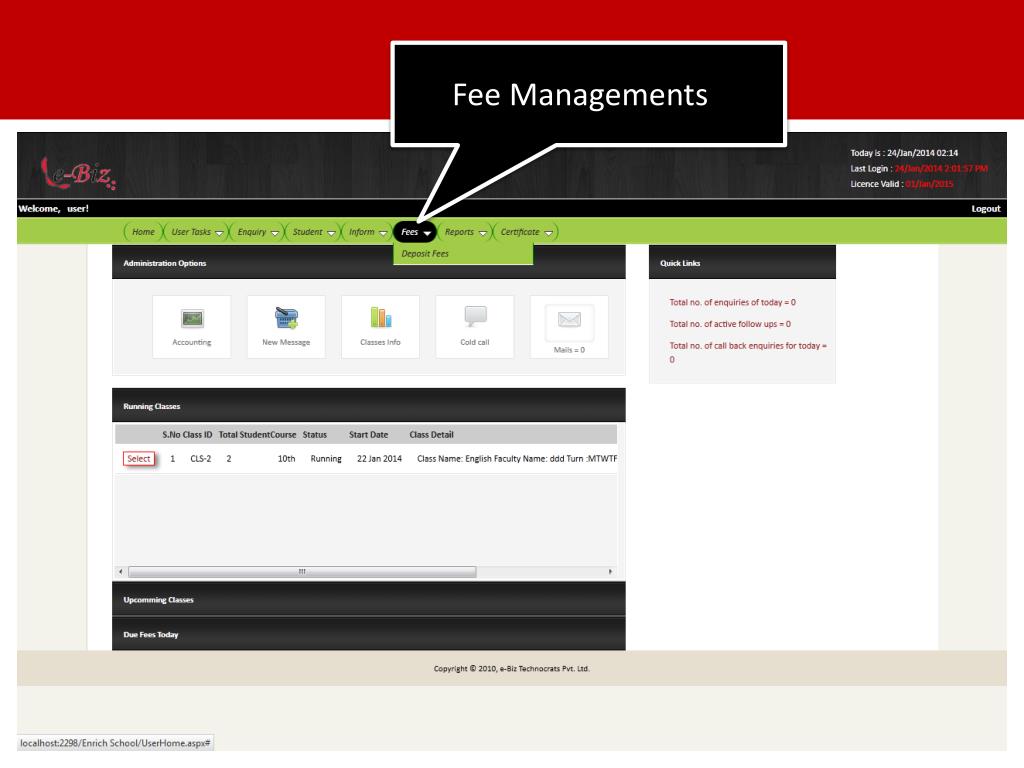Click the CLS-2 cell

tap(200, 458)
